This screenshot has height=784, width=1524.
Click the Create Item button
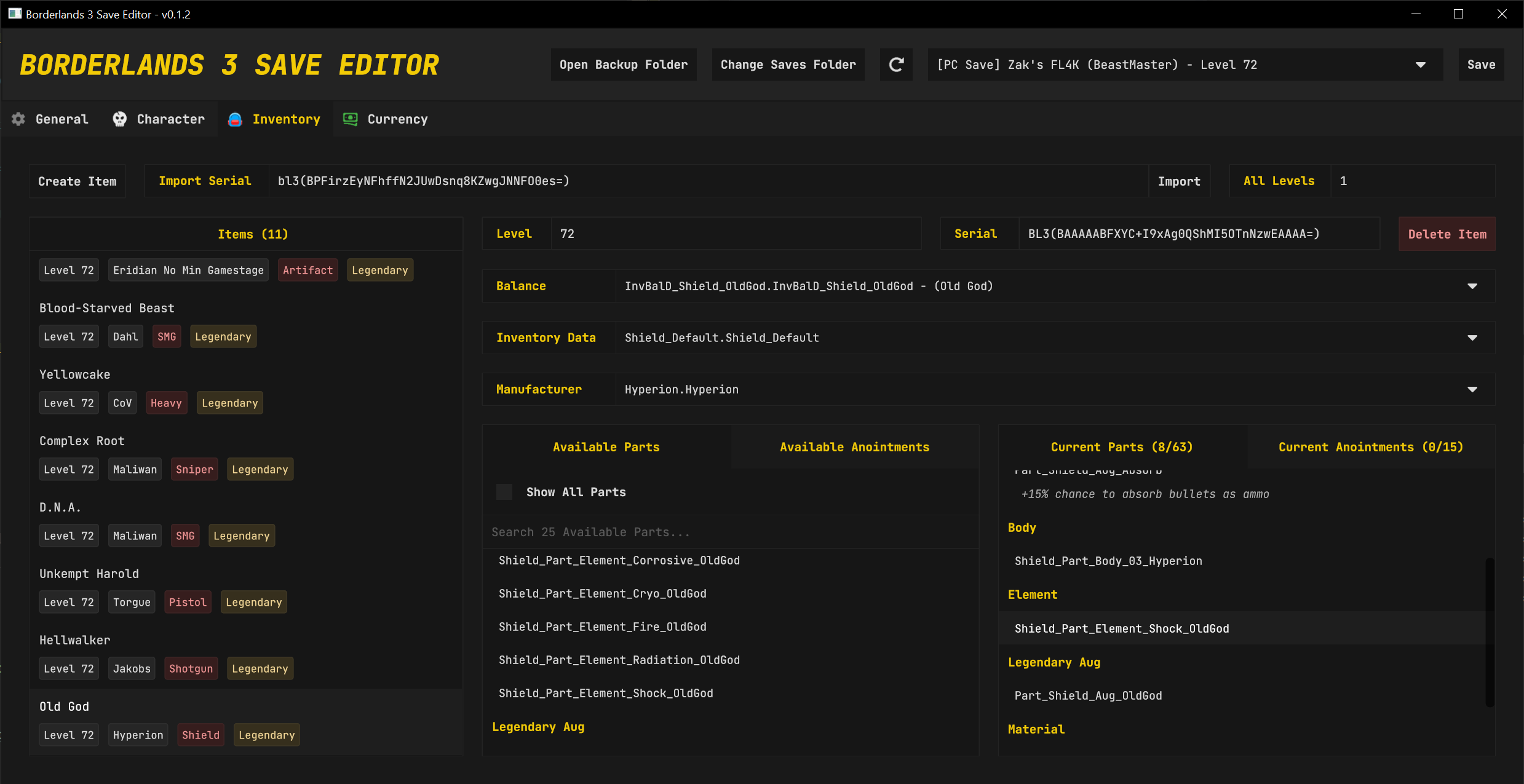77,181
